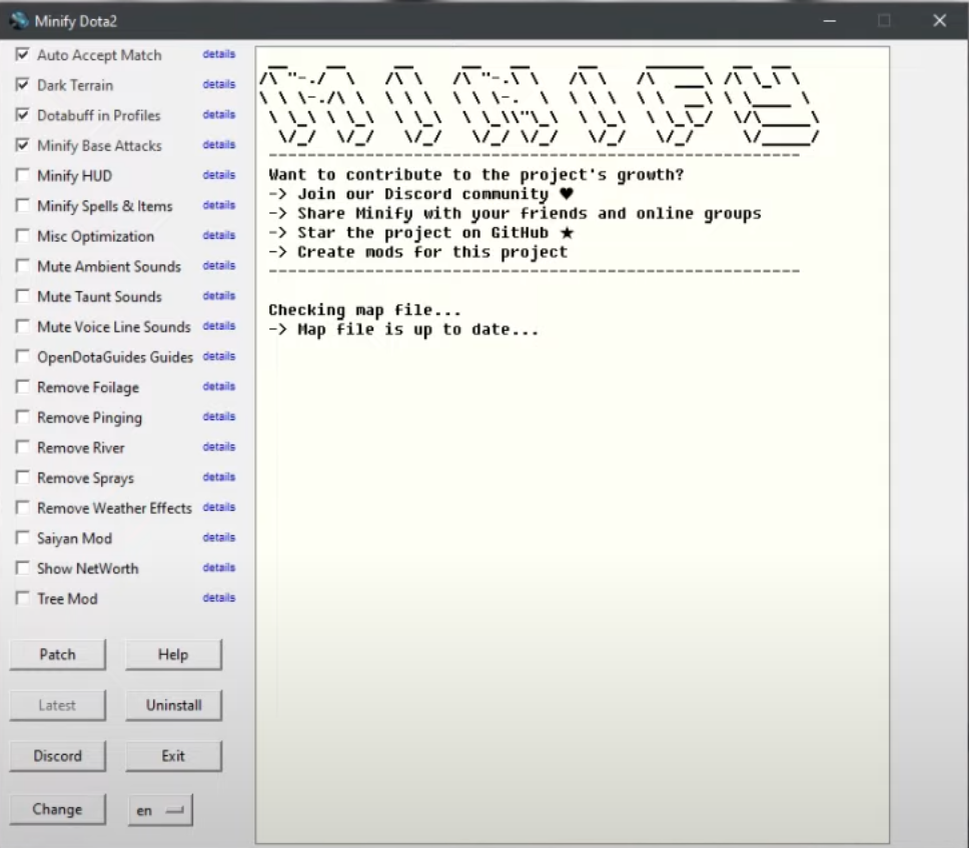Check Remove Foilage option
969x848 pixels.
click(22, 387)
